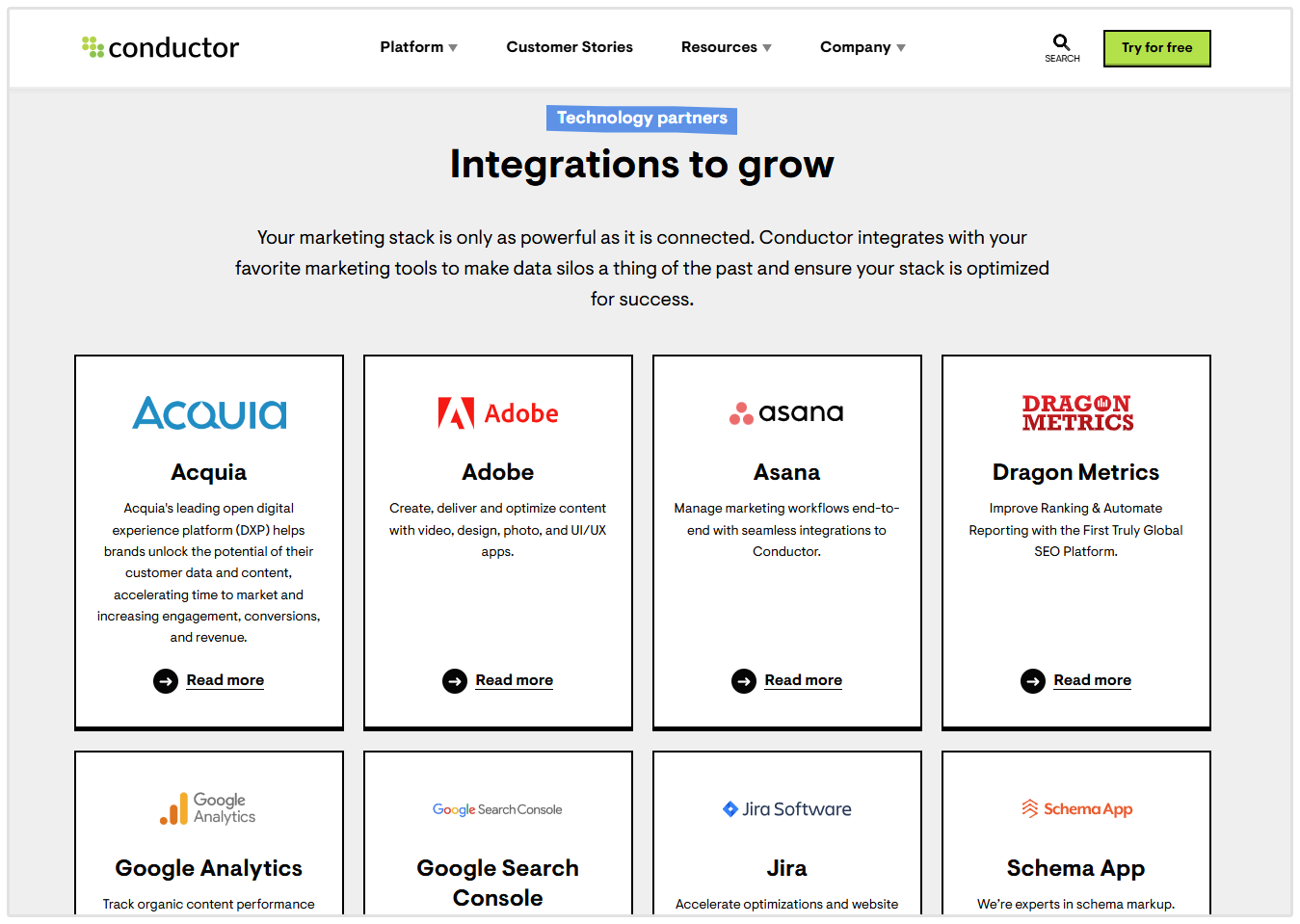This screenshot has width=1300, height=924.
Task: Click the Conductor logo in header
Action: pos(161,47)
